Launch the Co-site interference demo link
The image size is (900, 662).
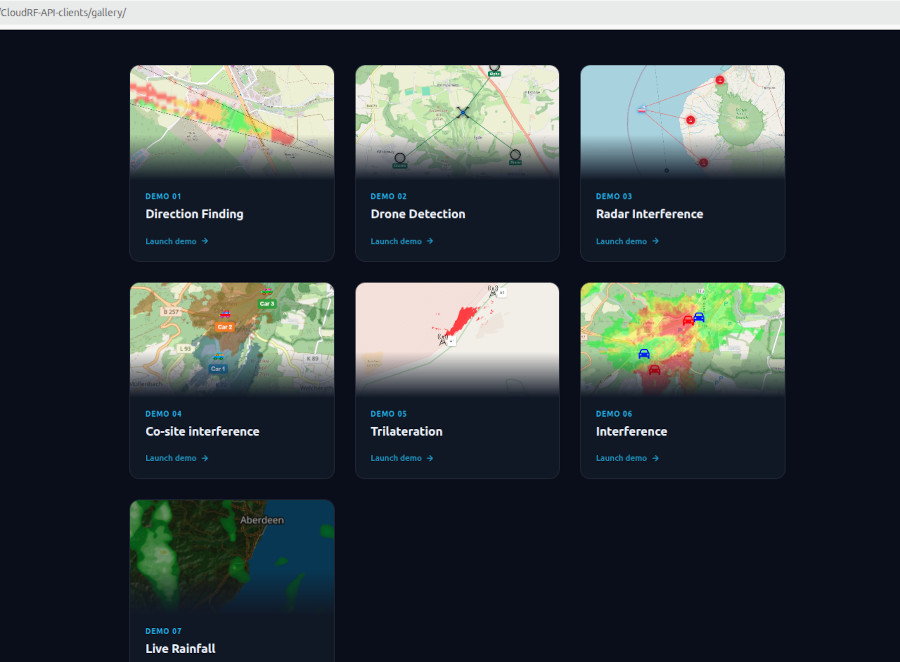pos(177,458)
